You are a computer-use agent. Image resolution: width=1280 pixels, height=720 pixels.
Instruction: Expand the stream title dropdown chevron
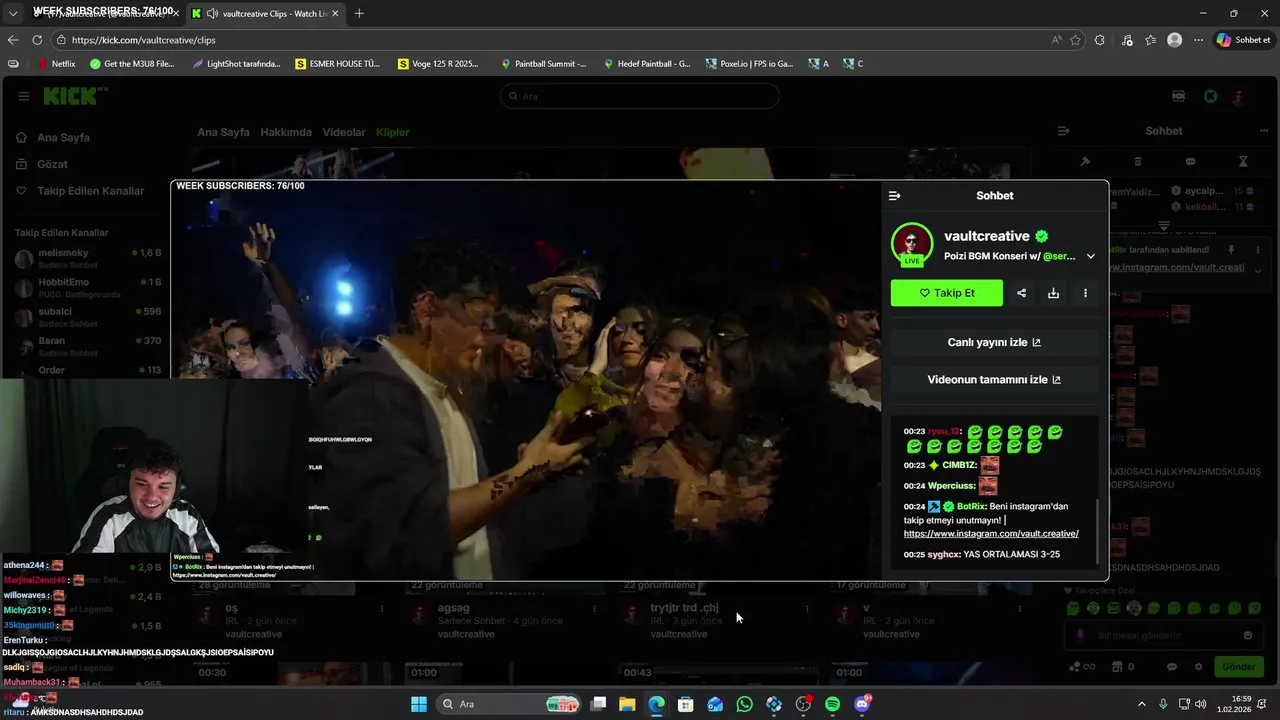pos(1091,256)
